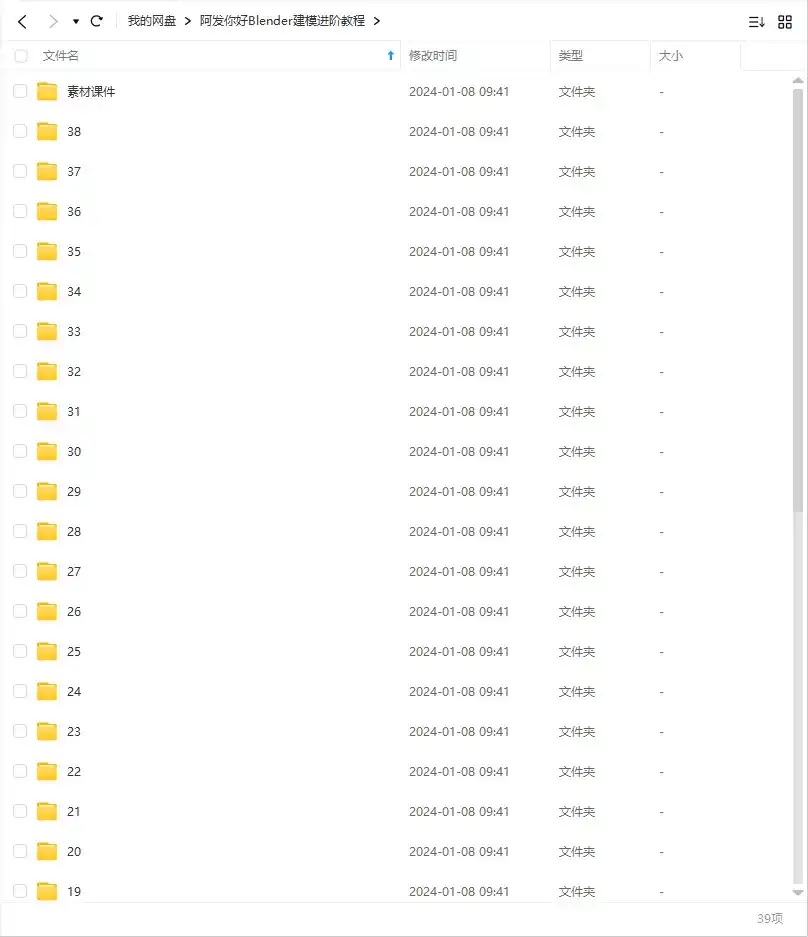808x937 pixels.
Task: Open folder named 33
Action: pyautogui.click(x=74, y=332)
